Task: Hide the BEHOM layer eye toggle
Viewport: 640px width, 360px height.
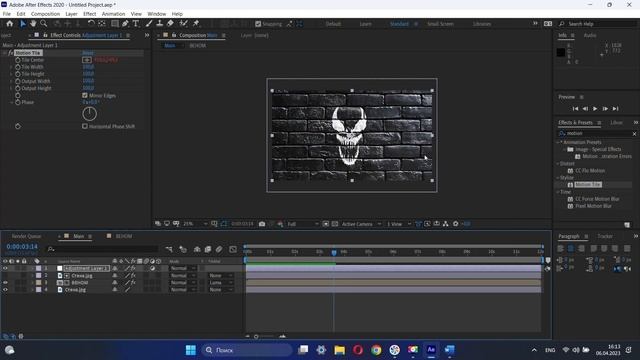Action: [5, 282]
